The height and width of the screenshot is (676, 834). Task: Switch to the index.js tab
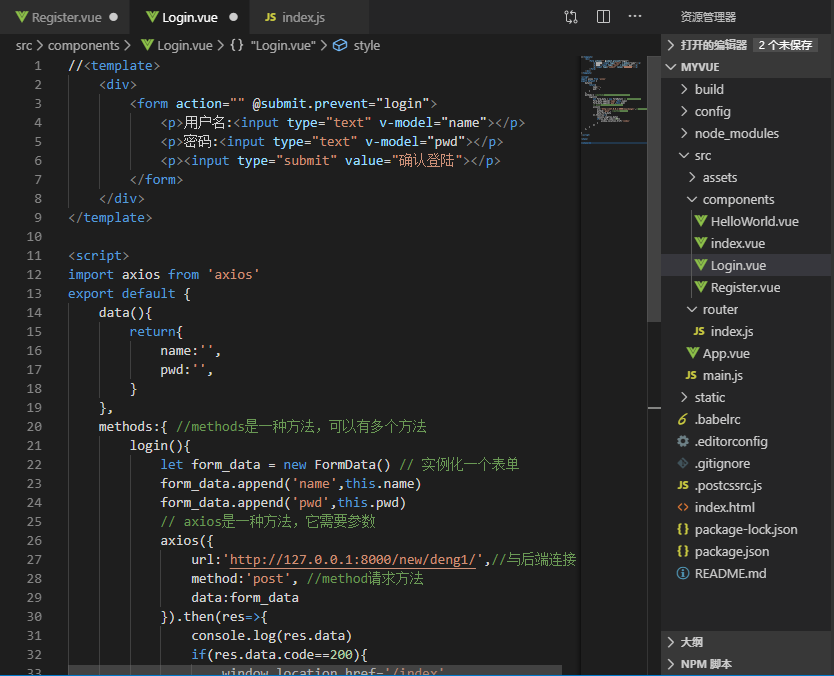point(302,18)
